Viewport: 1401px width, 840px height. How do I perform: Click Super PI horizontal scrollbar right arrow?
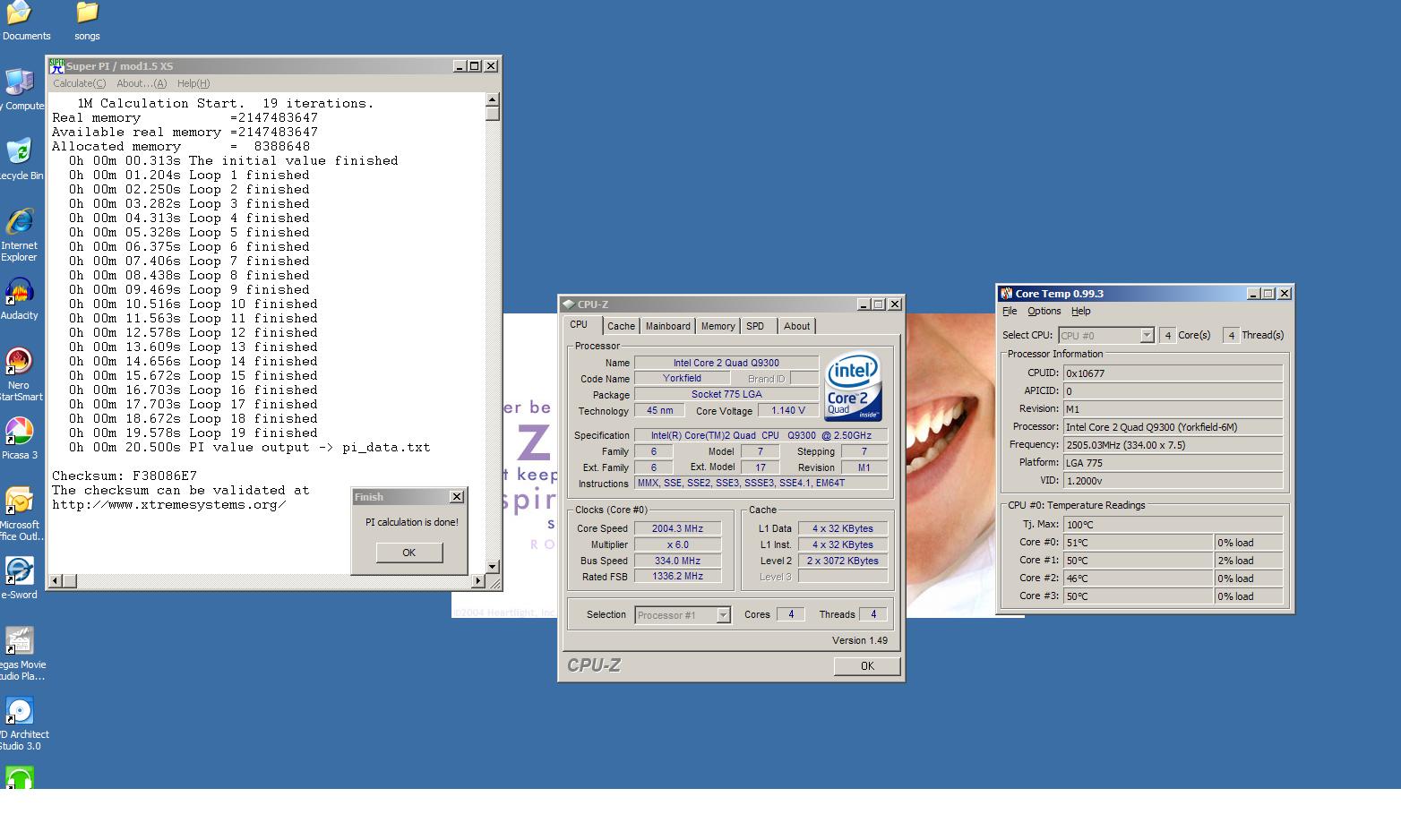point(477,581)
